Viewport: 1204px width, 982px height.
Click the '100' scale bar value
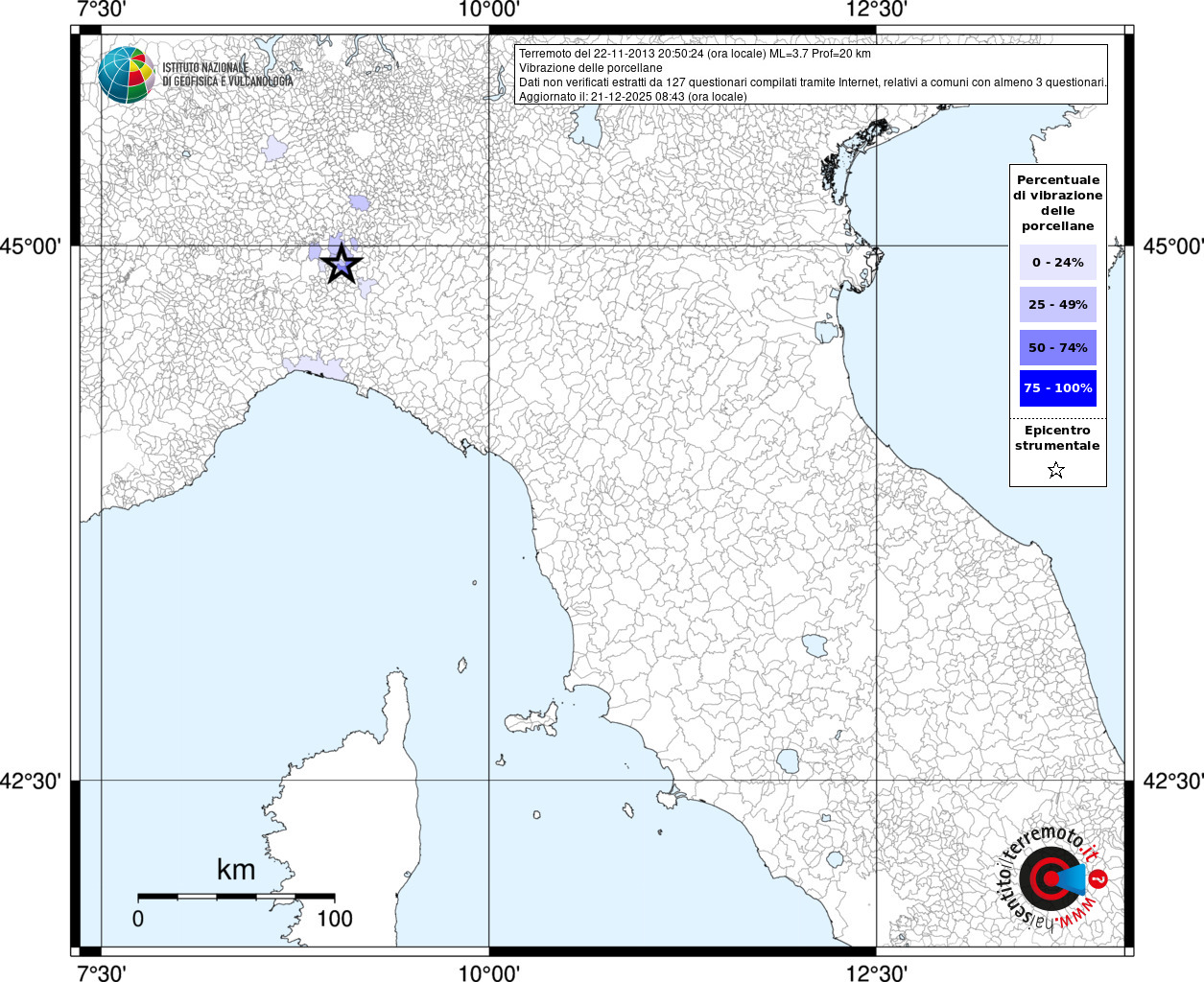[335, 919]
